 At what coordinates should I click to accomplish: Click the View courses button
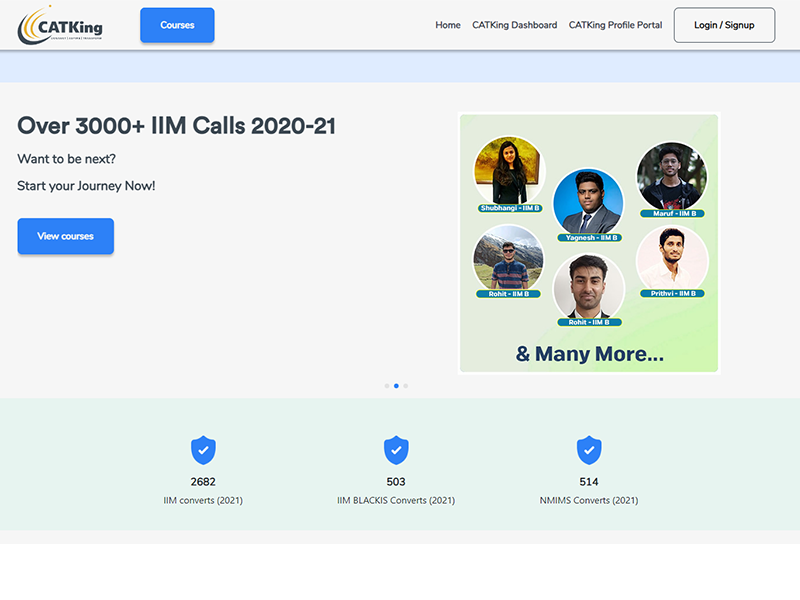click(65, 236)
